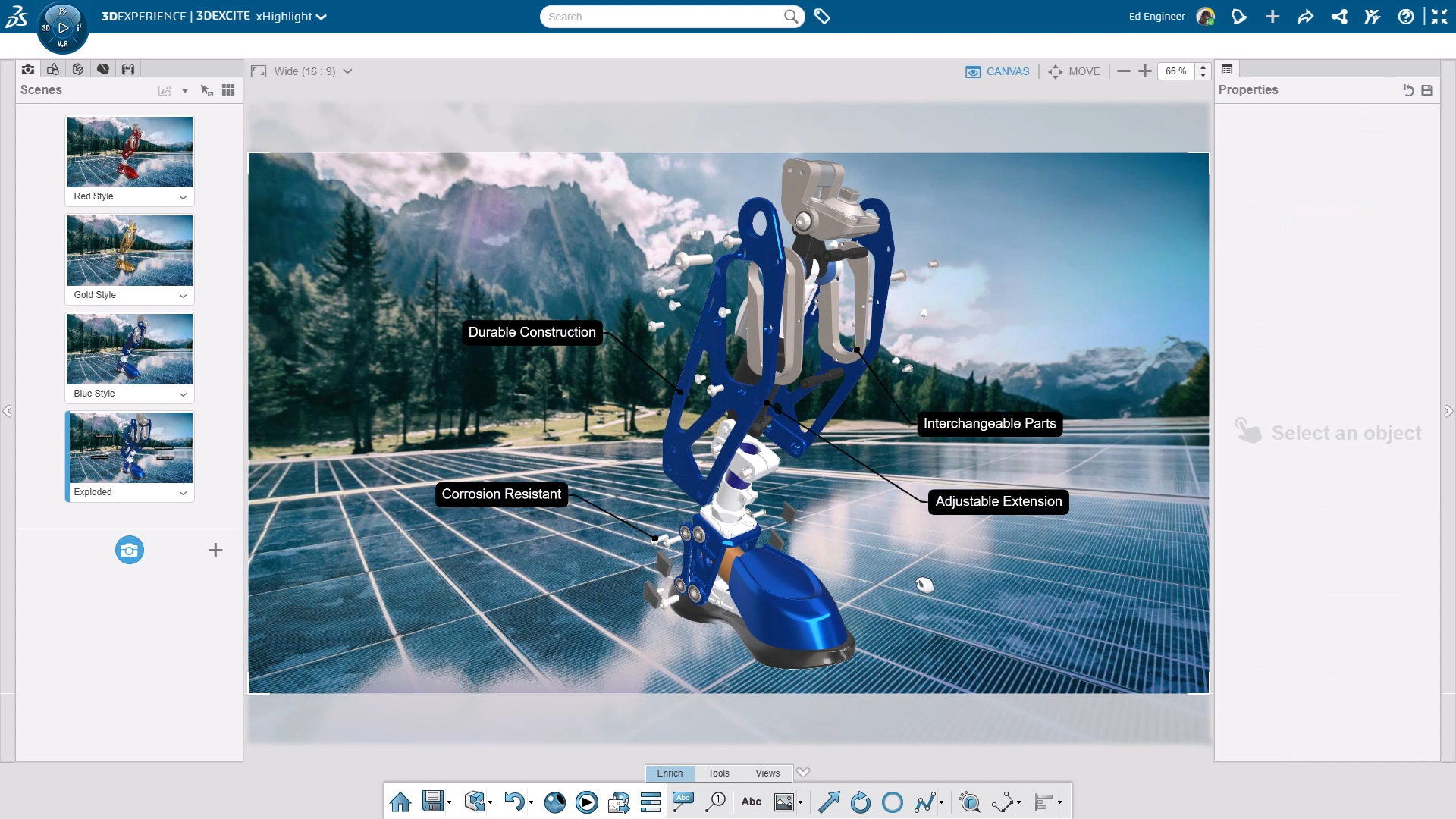Image resolution: width=1456 pixels, height=819 pixels.
Task: Switch scenes to grid view
Action: pyautogui.click(x=228, y=90)
